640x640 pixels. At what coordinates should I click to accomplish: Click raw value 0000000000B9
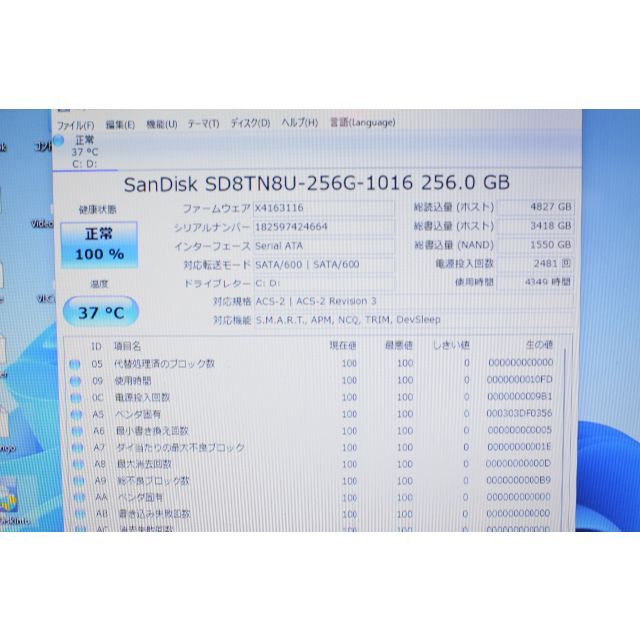[x=518, y=480]
